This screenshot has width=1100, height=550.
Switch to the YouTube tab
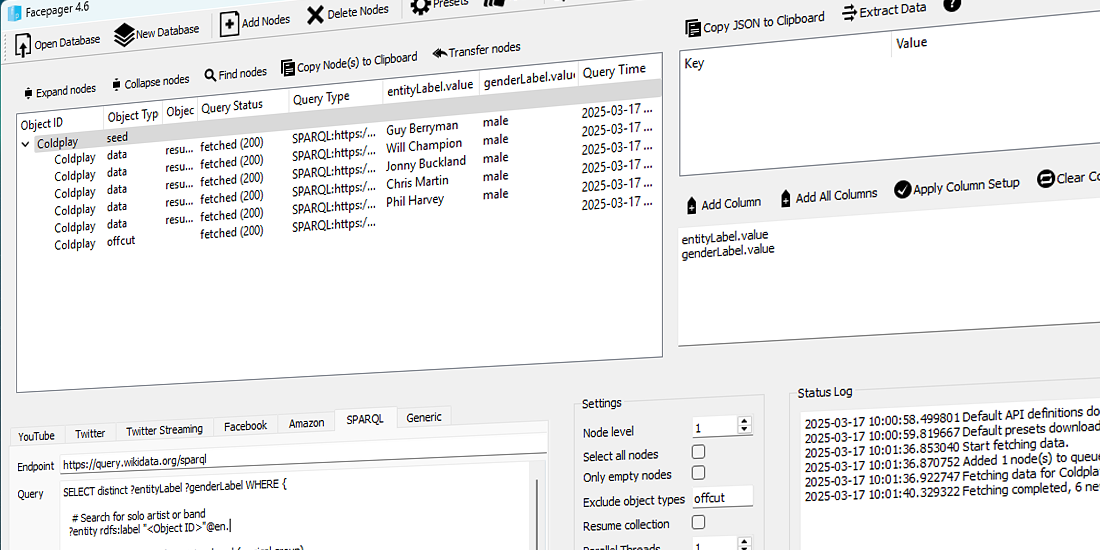pyautogui.click(x=36, y=435)
